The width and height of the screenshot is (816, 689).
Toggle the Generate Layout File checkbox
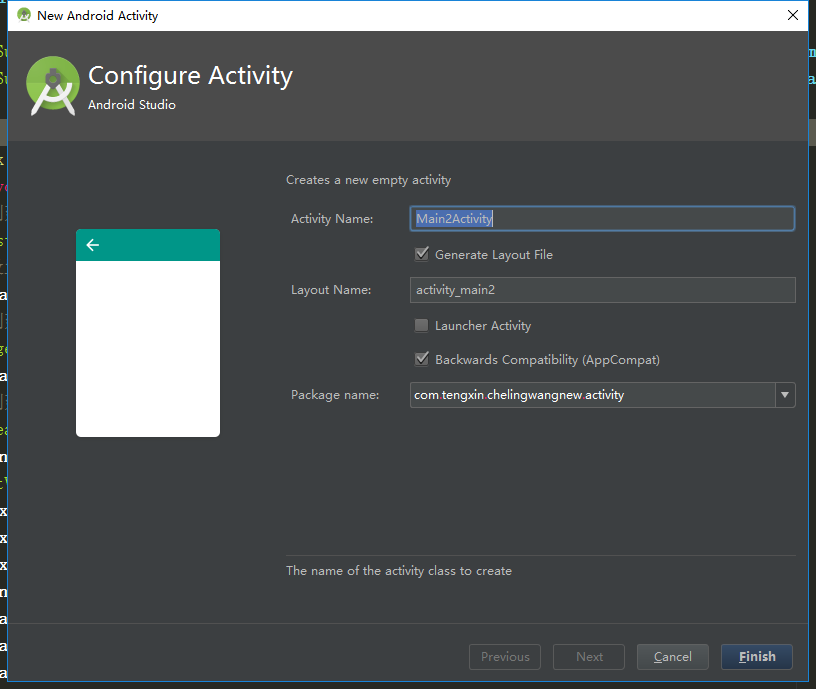click(x=422, y=255)
